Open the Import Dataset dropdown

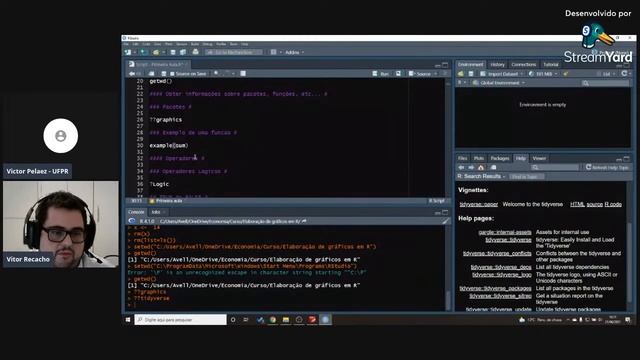pos(502,74)
